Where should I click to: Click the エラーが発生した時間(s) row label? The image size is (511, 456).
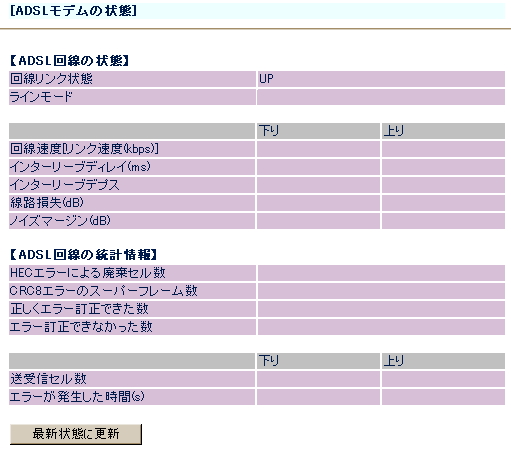coord(77,397)
